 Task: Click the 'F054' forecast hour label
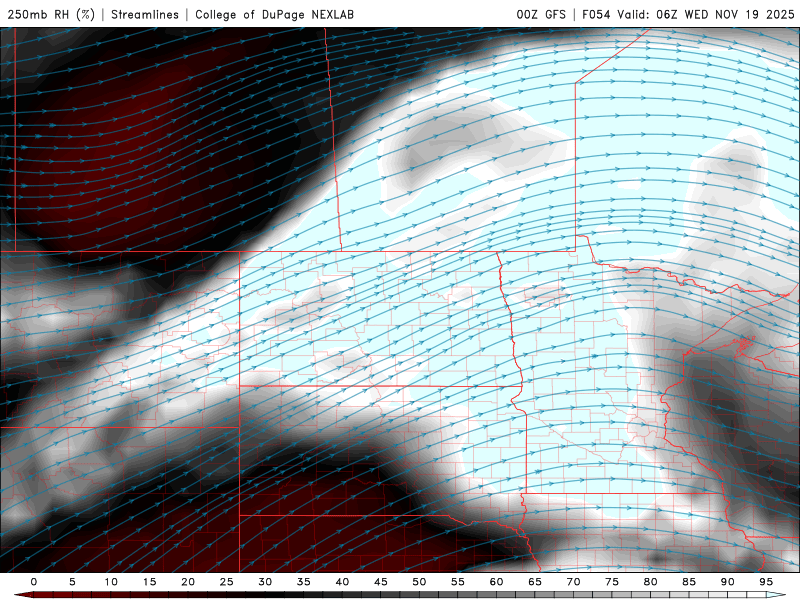coord(596,14)
